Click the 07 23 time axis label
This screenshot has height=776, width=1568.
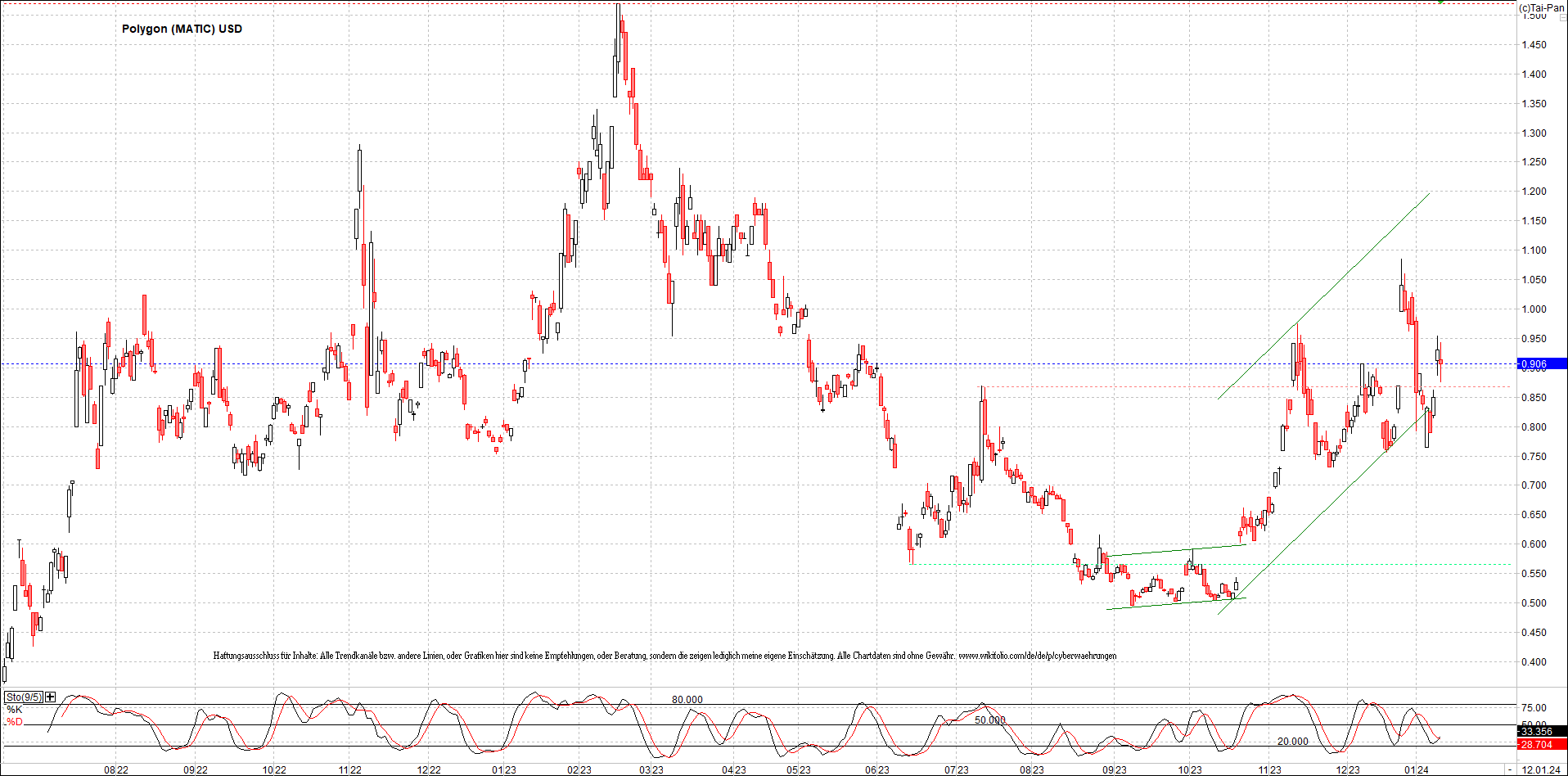(956, 769)
